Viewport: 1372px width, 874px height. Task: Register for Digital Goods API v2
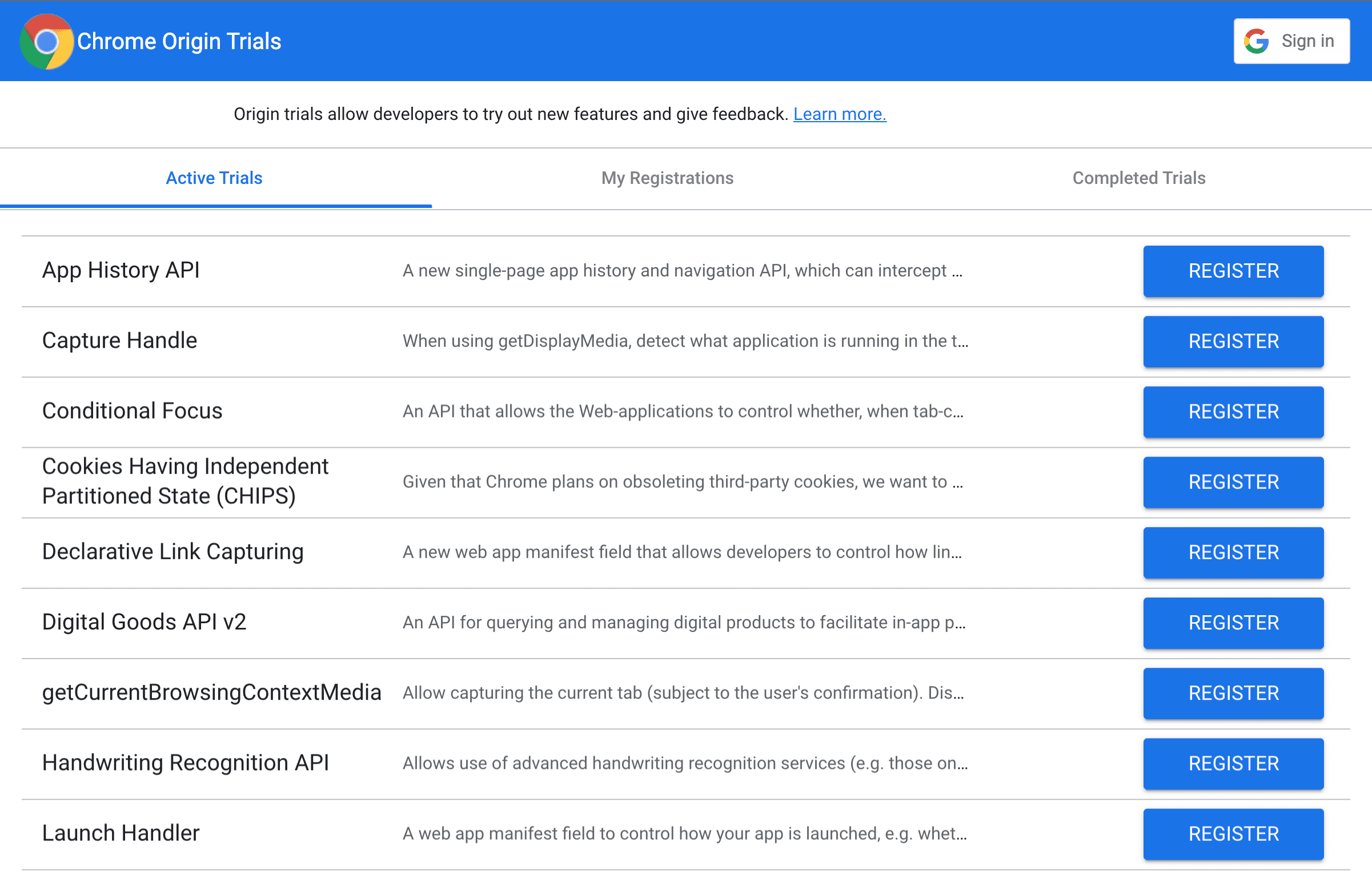pos(1233,623)
